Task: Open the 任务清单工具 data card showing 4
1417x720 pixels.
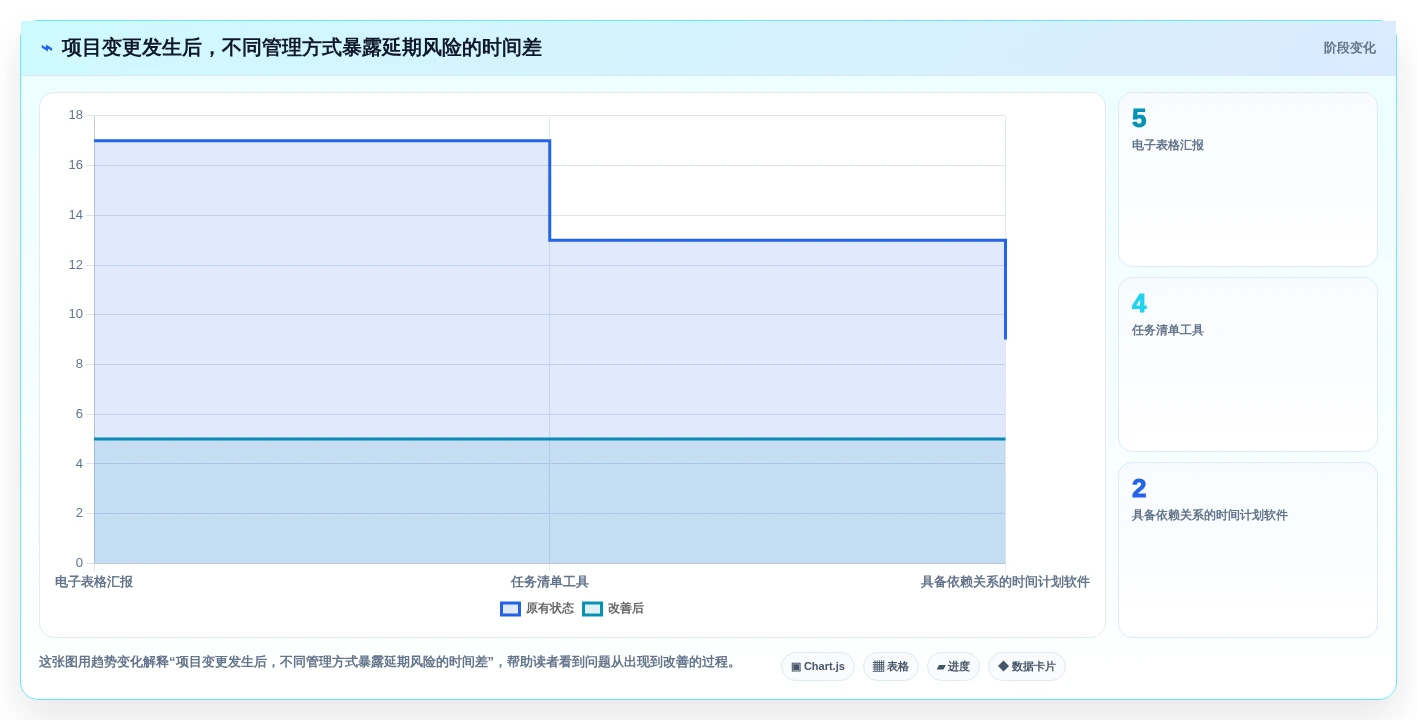Action: [1248, 365]
